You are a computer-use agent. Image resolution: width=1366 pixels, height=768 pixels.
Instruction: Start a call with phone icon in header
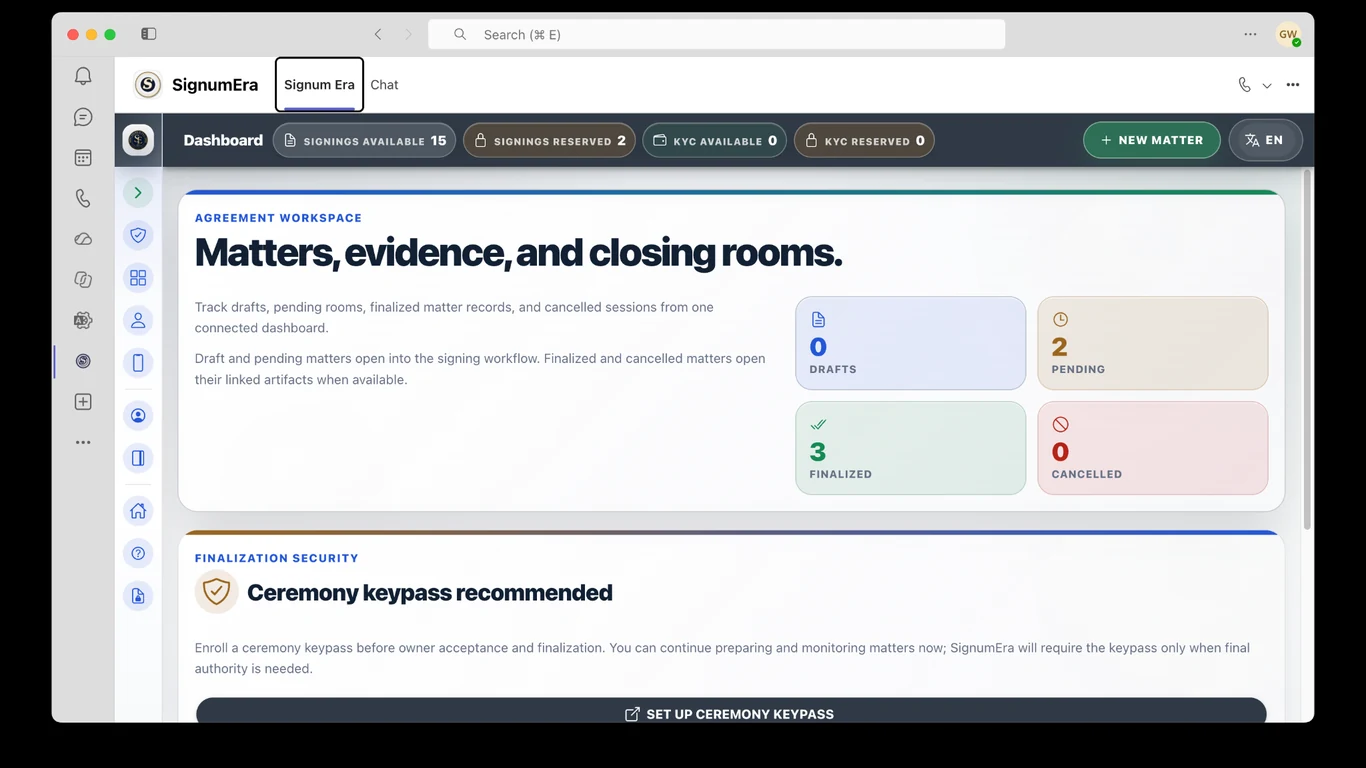tap(1244, 85)
